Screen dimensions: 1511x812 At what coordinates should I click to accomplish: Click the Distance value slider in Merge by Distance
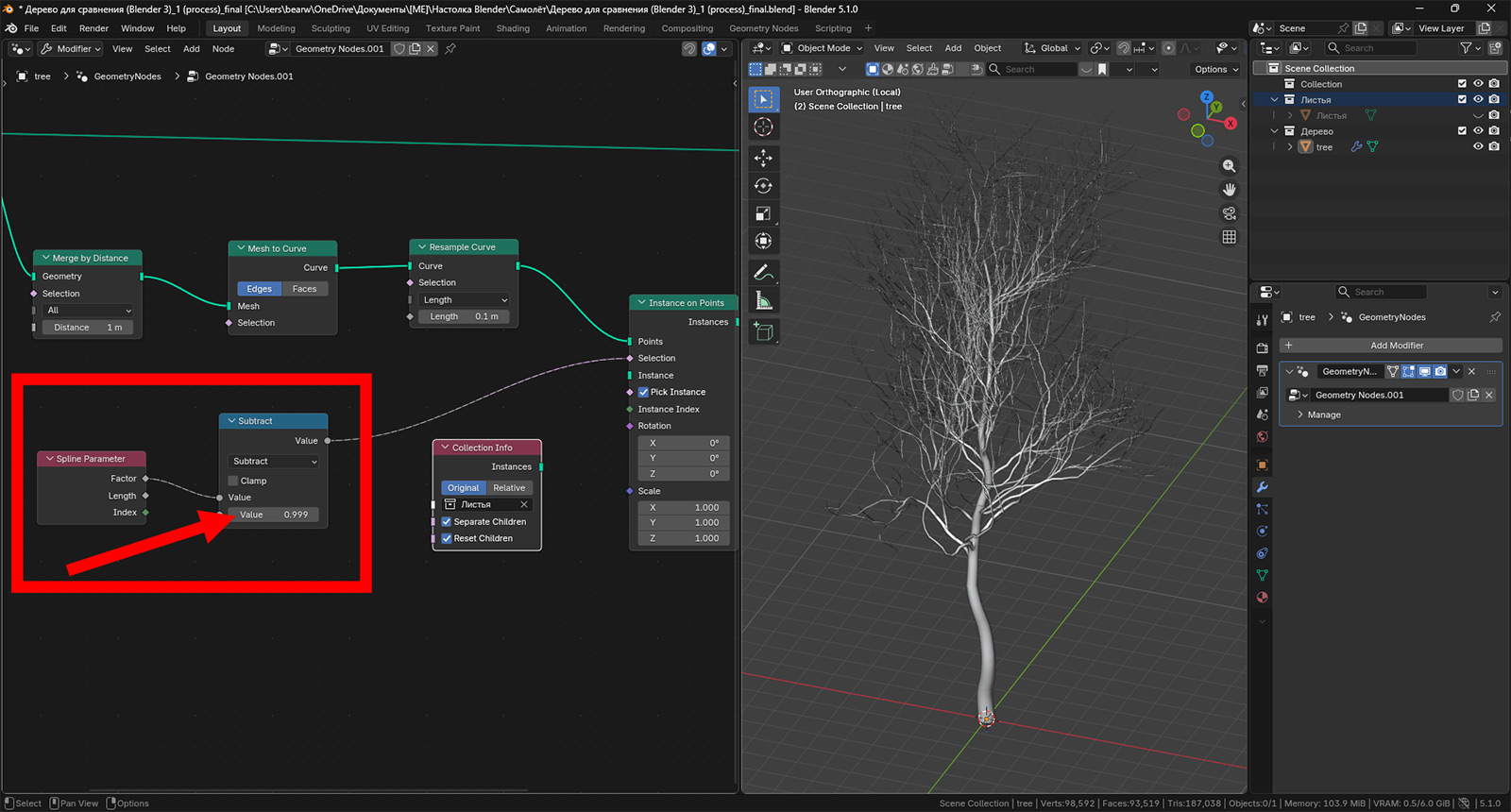tap(87, 328)
